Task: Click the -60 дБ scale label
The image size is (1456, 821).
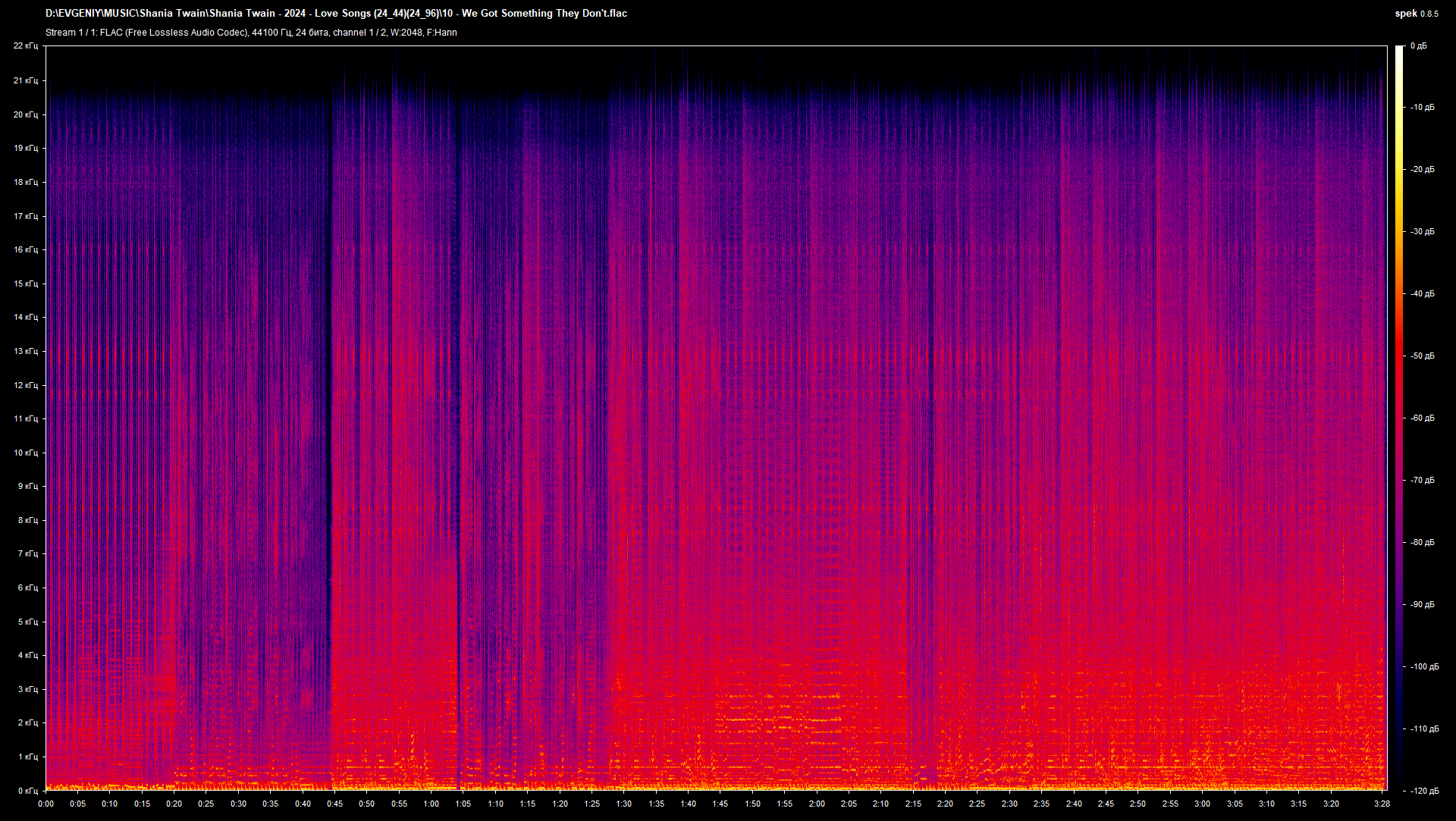Action: pyautogui.click(x=1422, y=418)
